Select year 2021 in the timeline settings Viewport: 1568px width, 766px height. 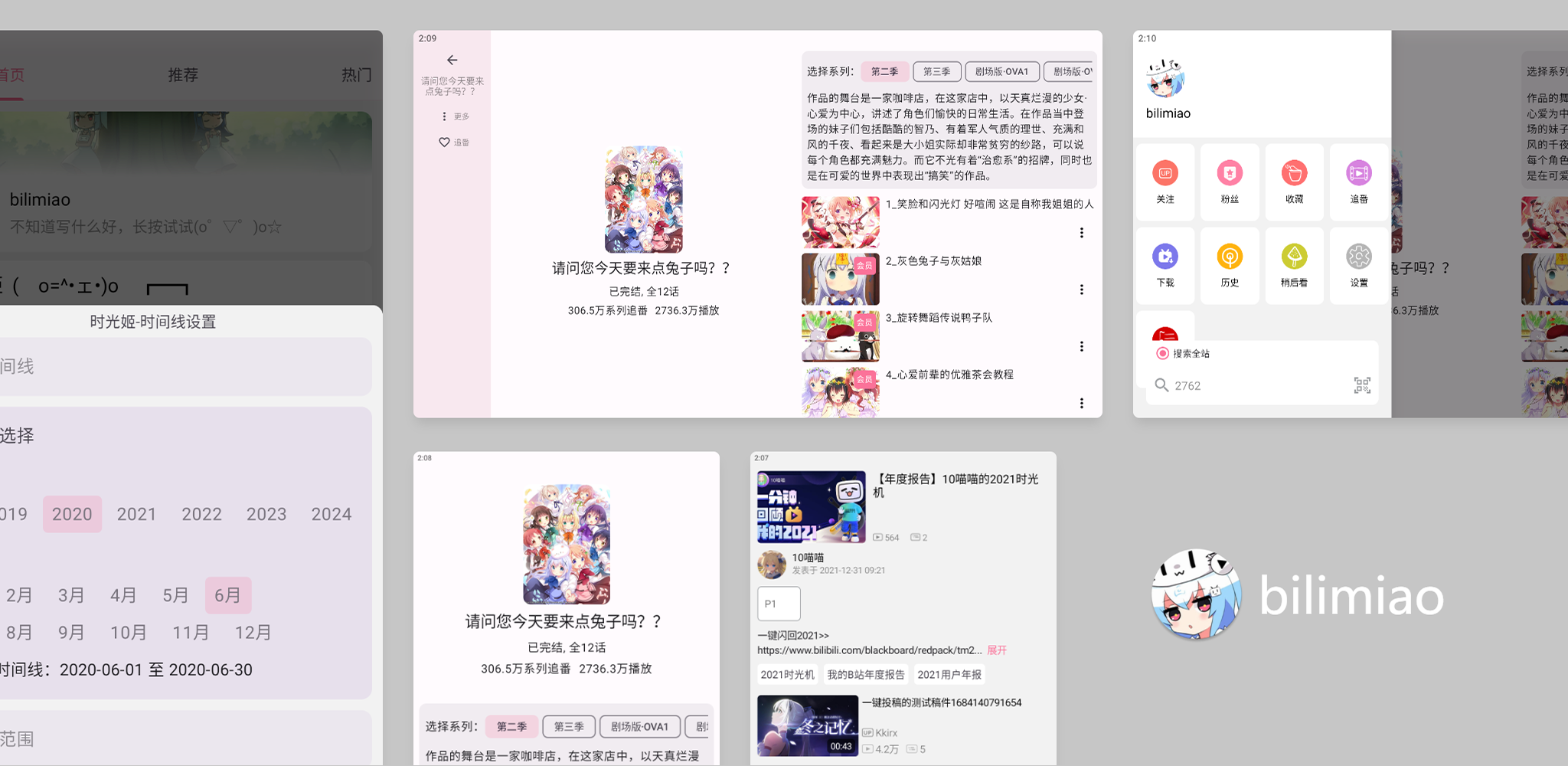(x=136, y=514)
